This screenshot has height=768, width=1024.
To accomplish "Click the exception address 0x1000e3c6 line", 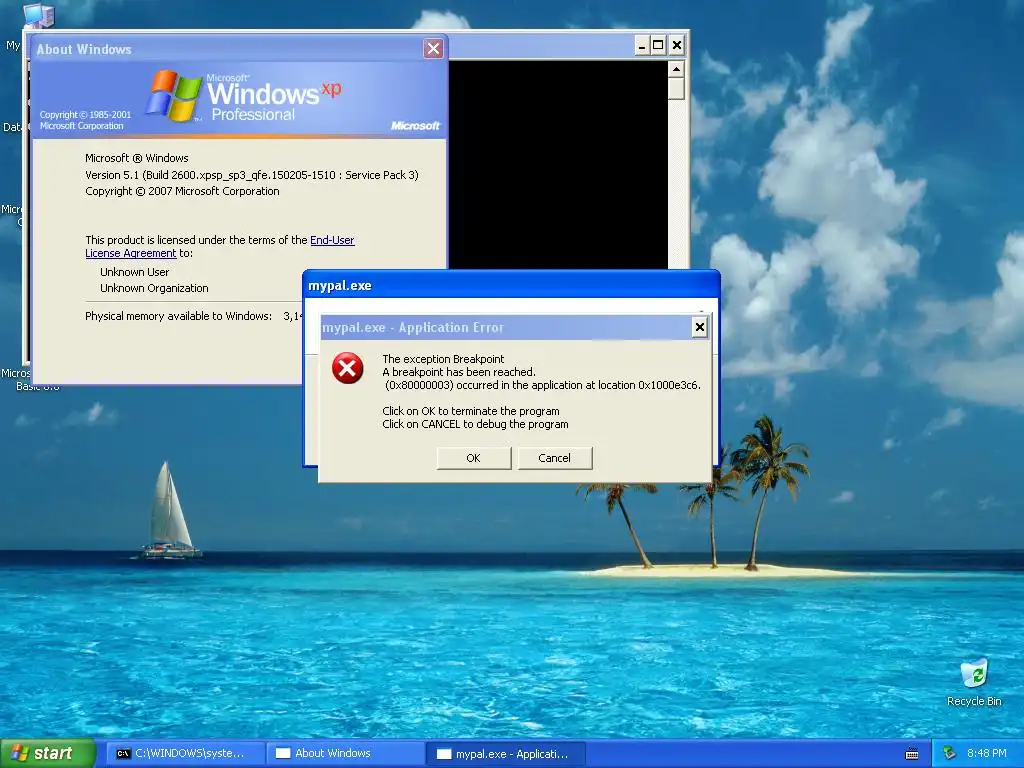I will [542, 385].
